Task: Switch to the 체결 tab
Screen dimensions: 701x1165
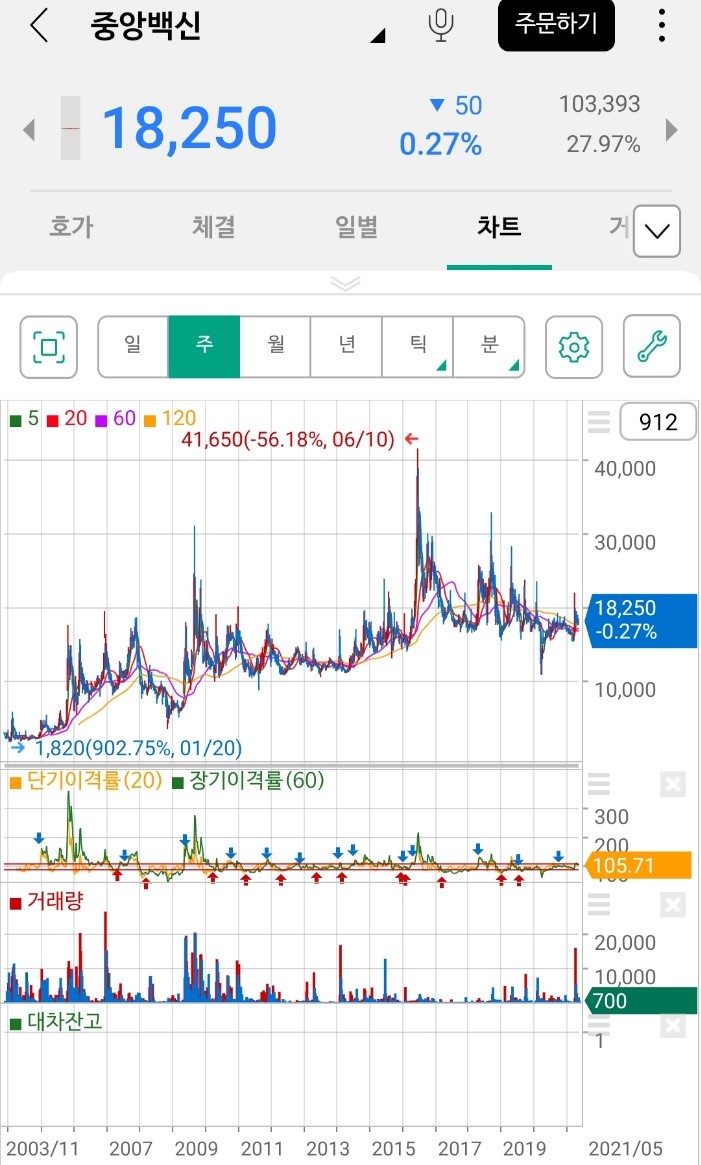Action: tap(213, 227)
